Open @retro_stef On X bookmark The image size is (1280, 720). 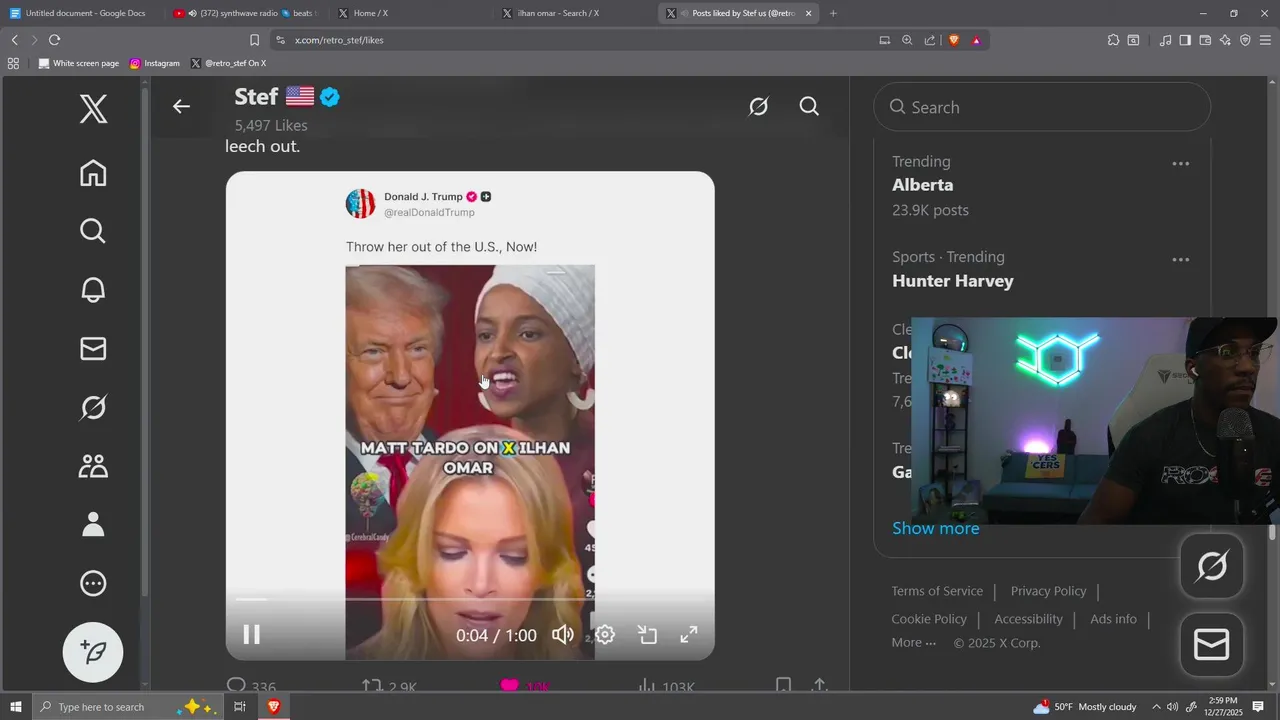228,63
